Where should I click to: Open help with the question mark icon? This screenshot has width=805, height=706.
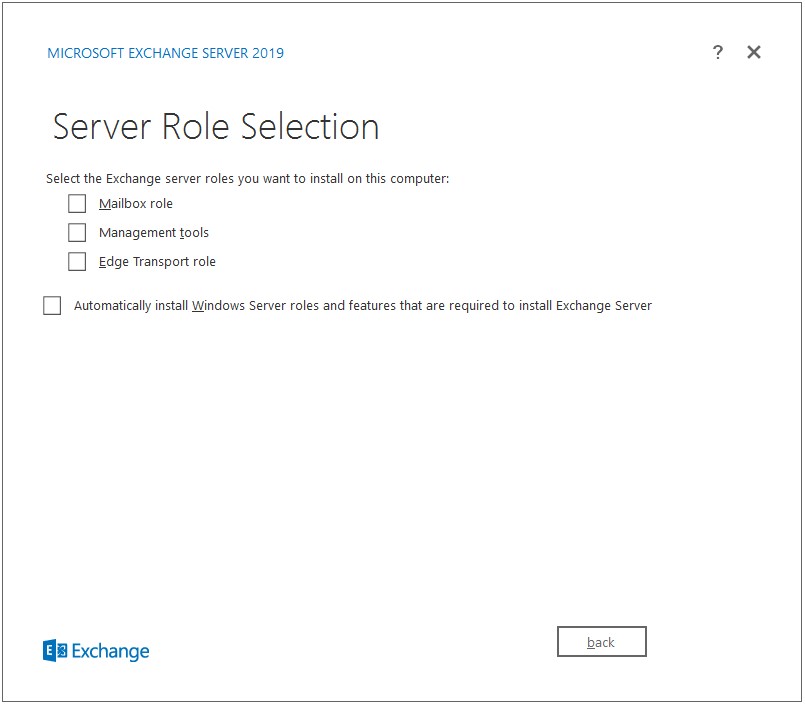[x=718, y=52]
